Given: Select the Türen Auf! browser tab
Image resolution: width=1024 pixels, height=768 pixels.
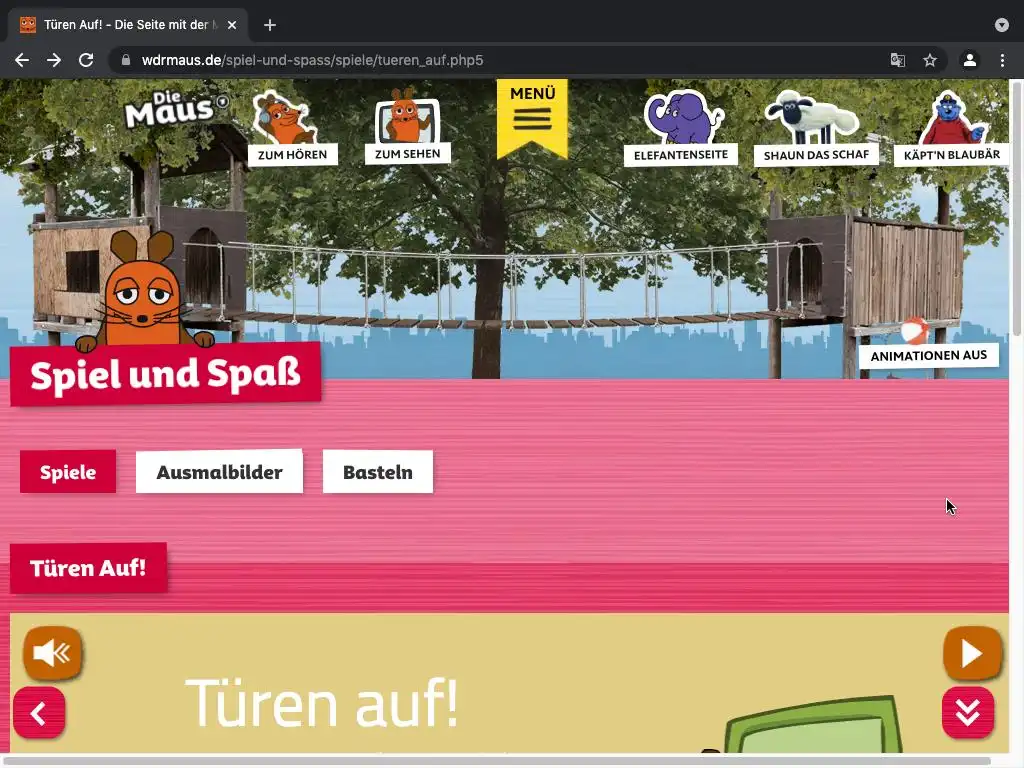Looking at the screenshot, I should point(127,25).
